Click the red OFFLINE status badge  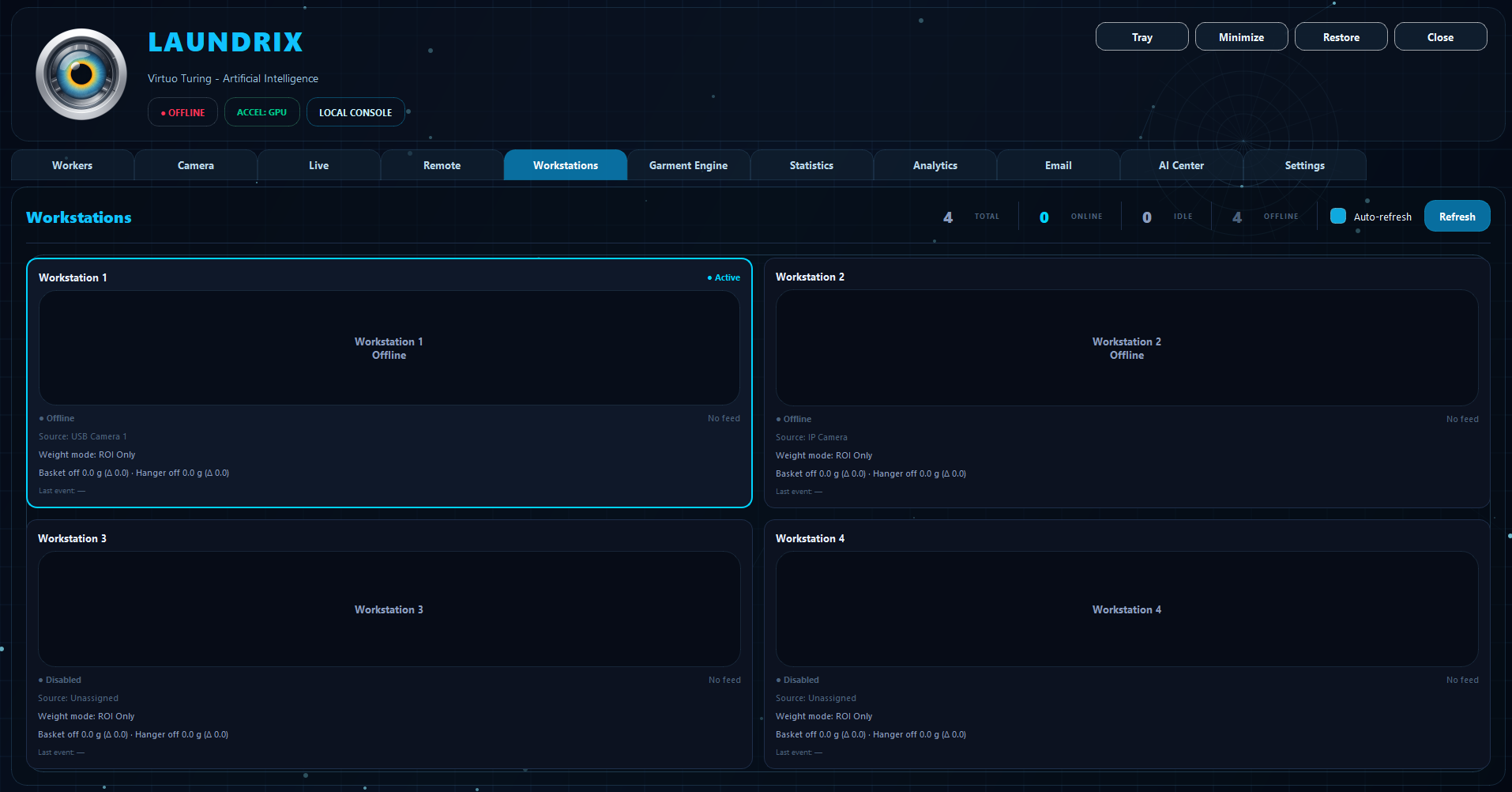click(182, 111)
